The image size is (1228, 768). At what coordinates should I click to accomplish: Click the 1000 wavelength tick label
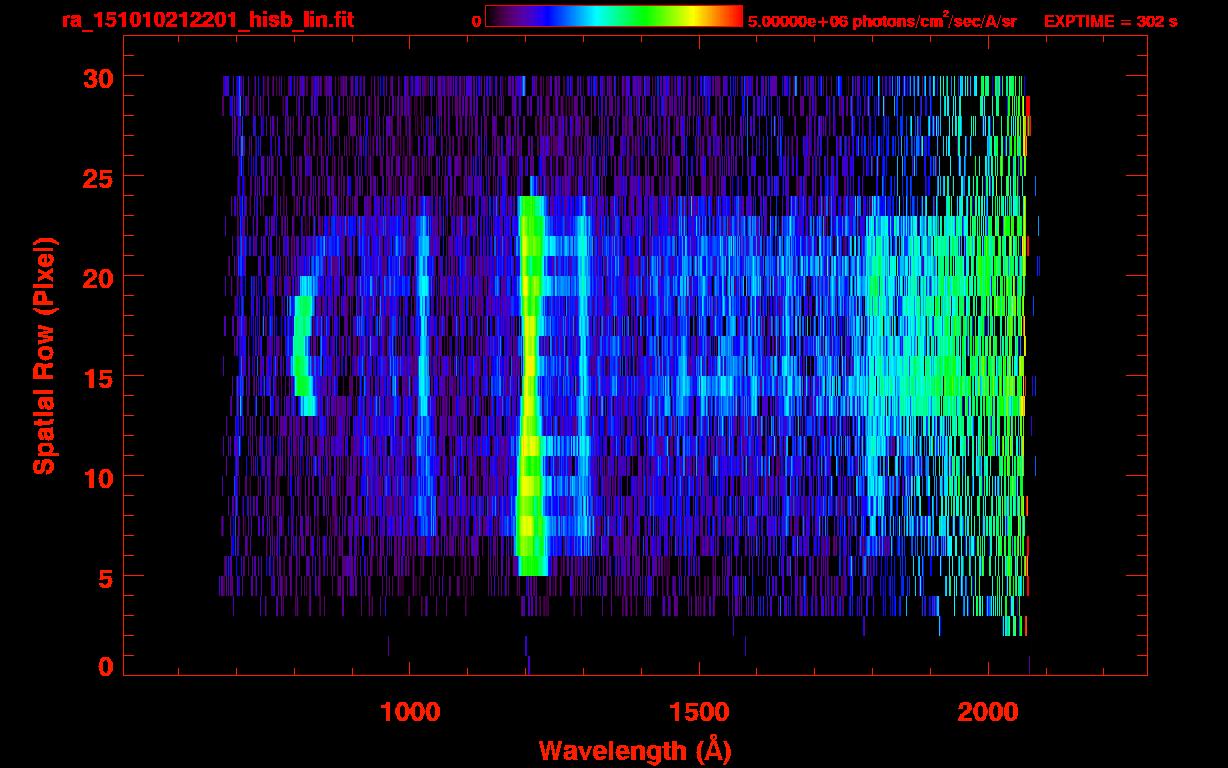(410, 712)
